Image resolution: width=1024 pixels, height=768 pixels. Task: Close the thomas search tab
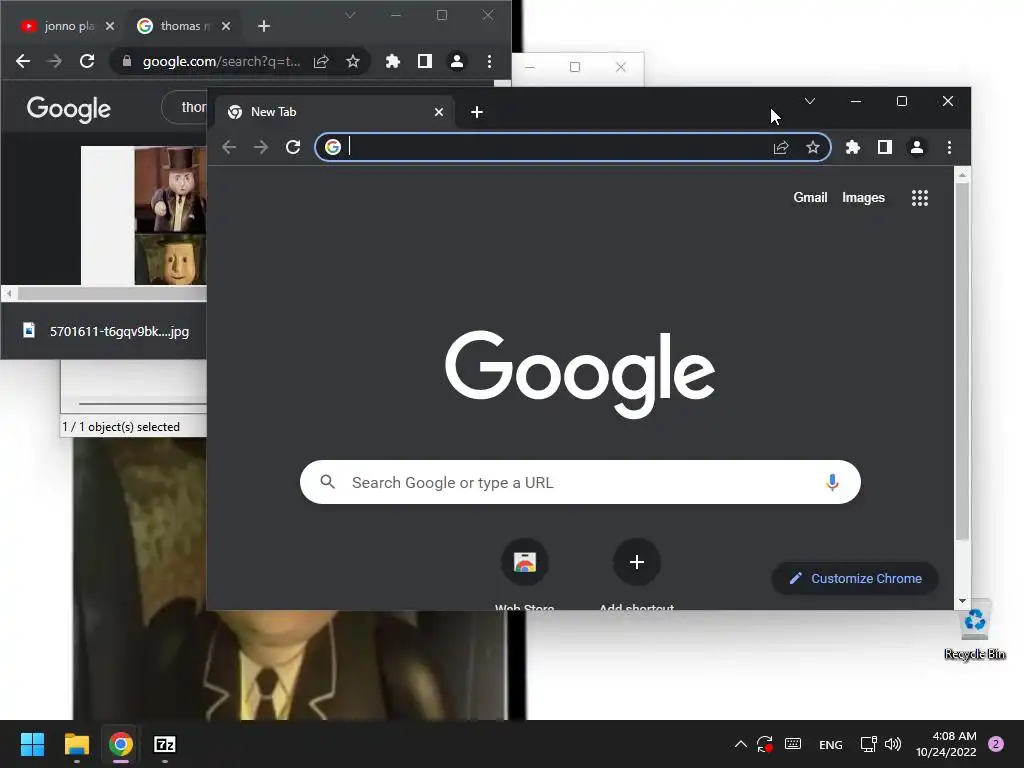tap(225, 26)
